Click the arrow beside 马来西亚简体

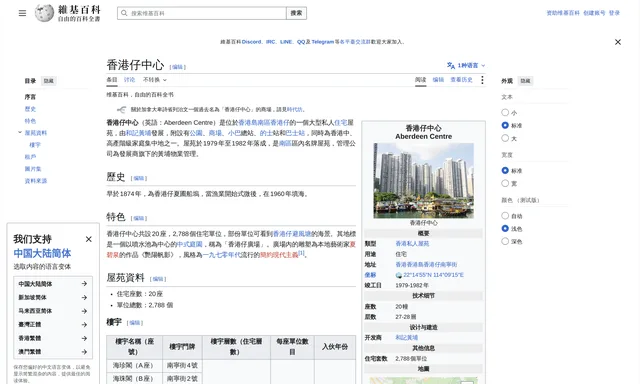pos(84,311)
